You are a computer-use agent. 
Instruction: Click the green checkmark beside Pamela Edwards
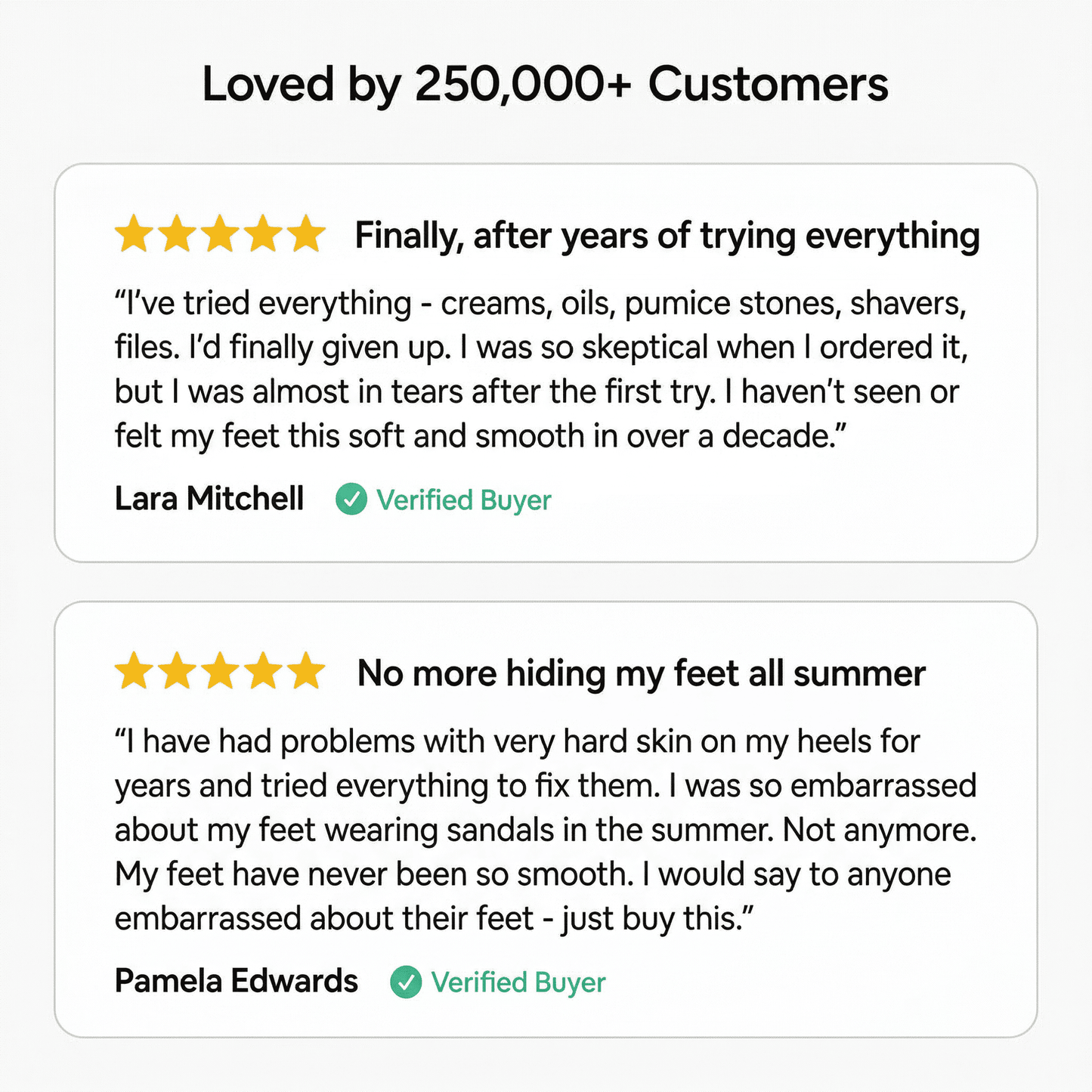tap(406, 982)
